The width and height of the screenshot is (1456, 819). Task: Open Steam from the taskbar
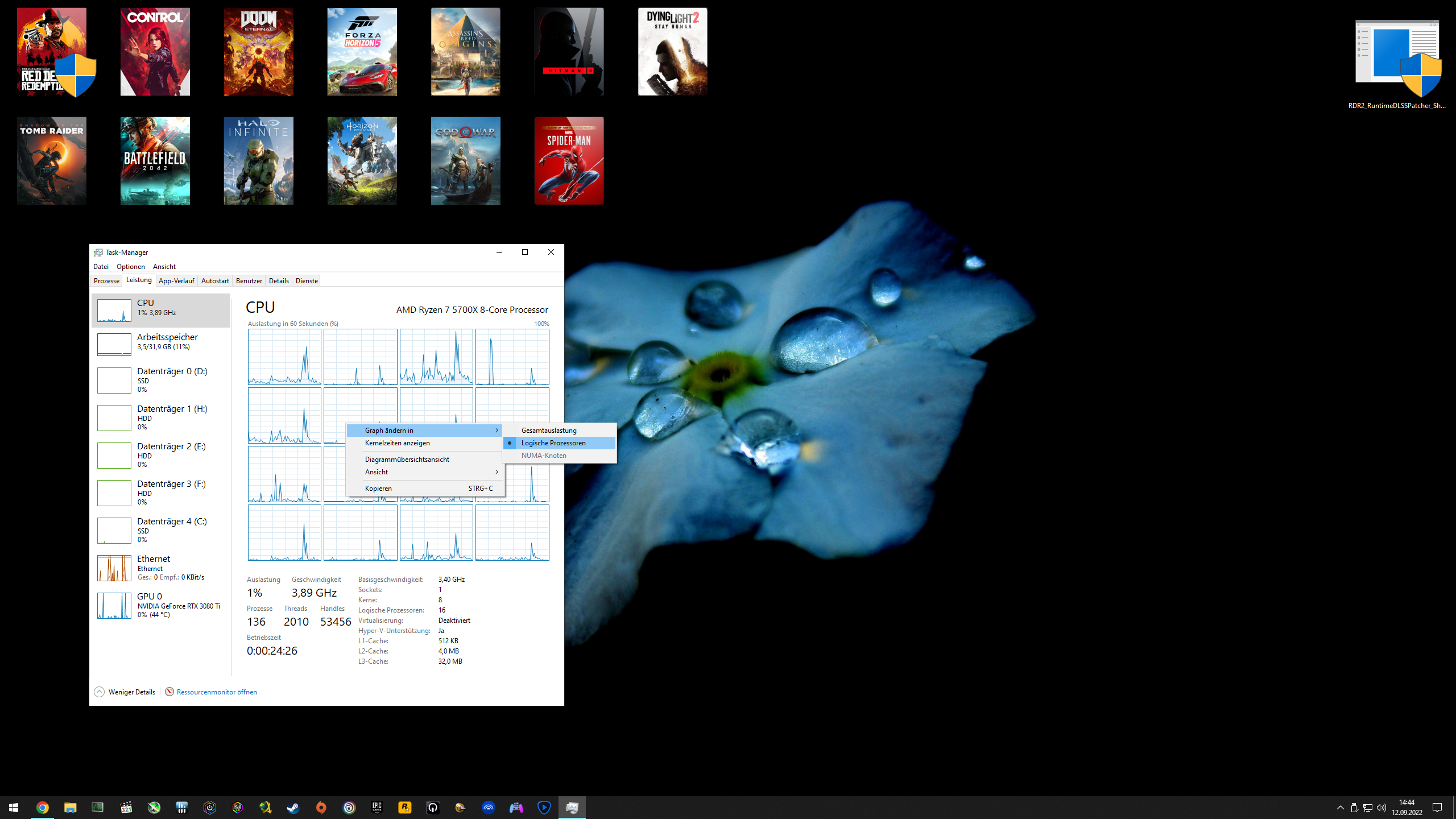click(293, 807)
